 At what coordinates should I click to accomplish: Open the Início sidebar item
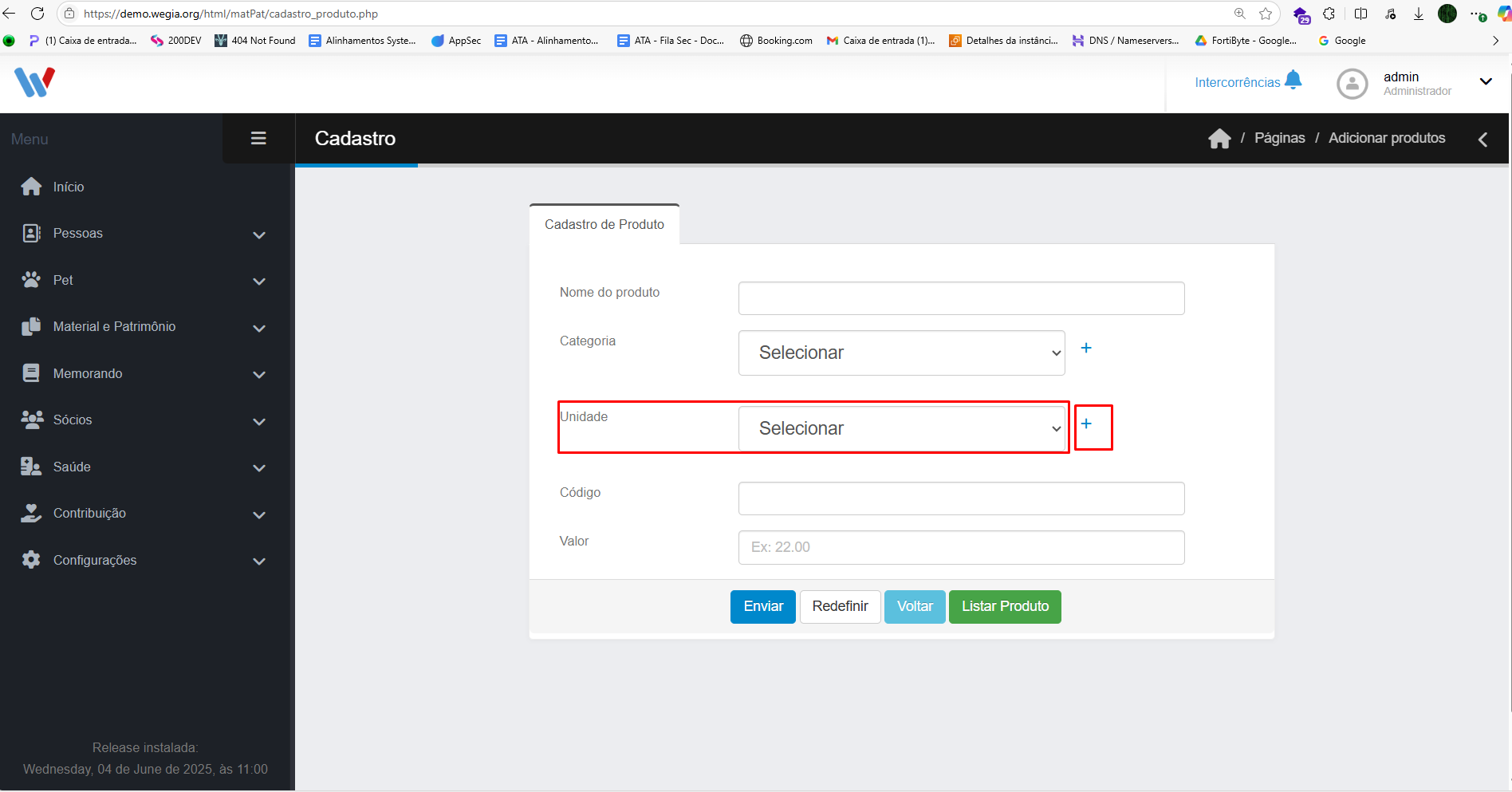pyautogui.click(x=148, y=187)
